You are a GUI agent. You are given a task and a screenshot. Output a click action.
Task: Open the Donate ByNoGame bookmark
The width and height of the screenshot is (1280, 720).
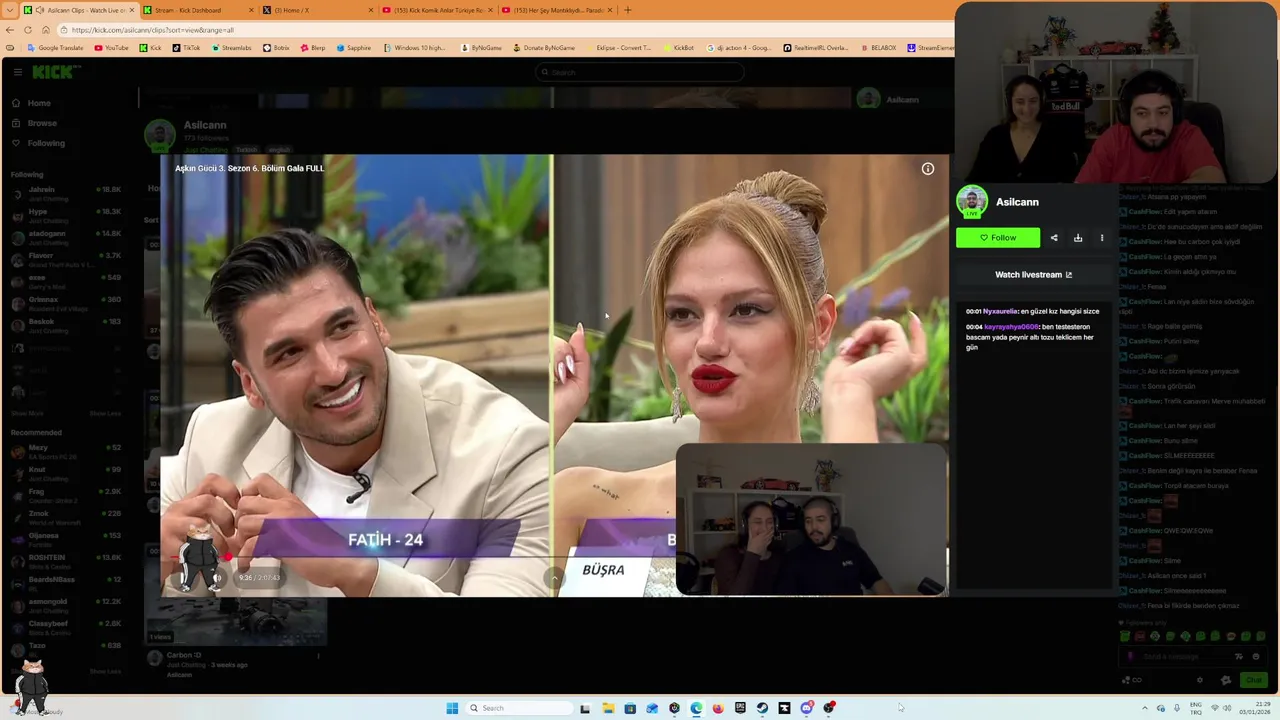[544, 48]
